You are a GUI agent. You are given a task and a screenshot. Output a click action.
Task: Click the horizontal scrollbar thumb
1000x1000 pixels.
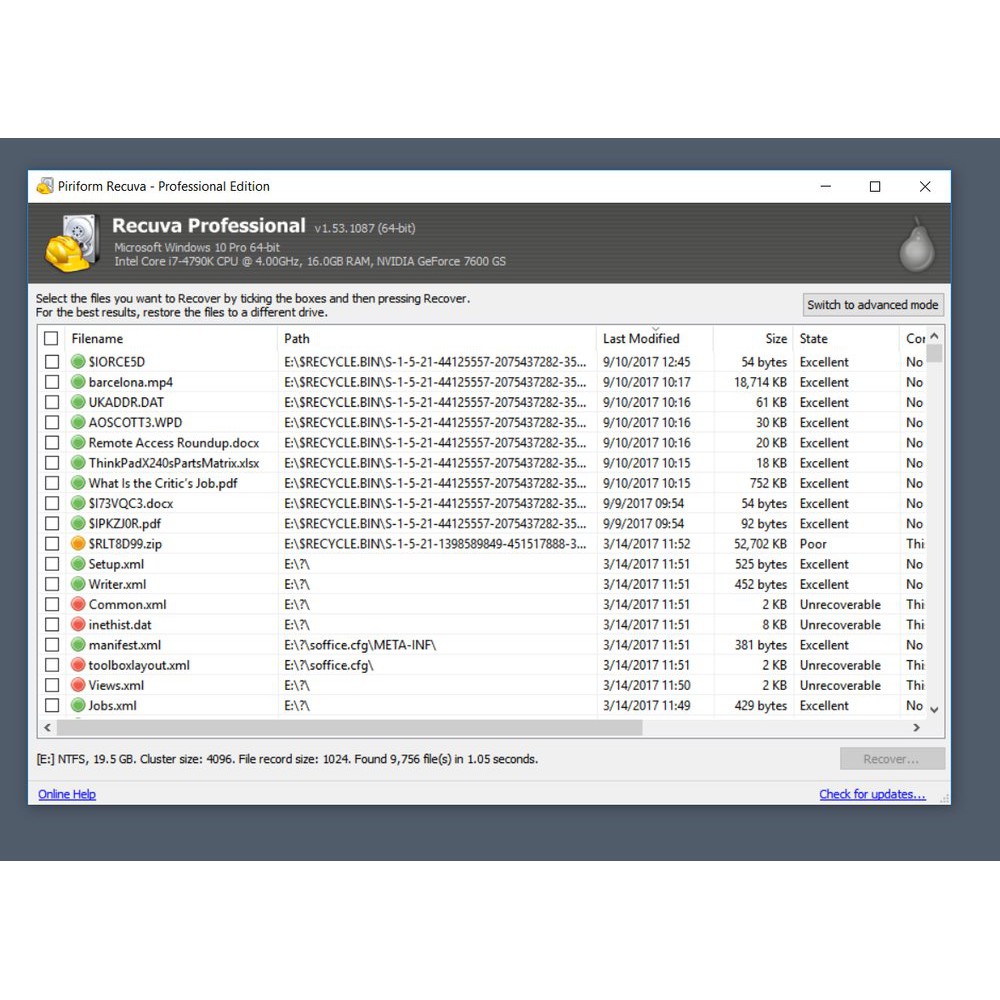(350, 728)
